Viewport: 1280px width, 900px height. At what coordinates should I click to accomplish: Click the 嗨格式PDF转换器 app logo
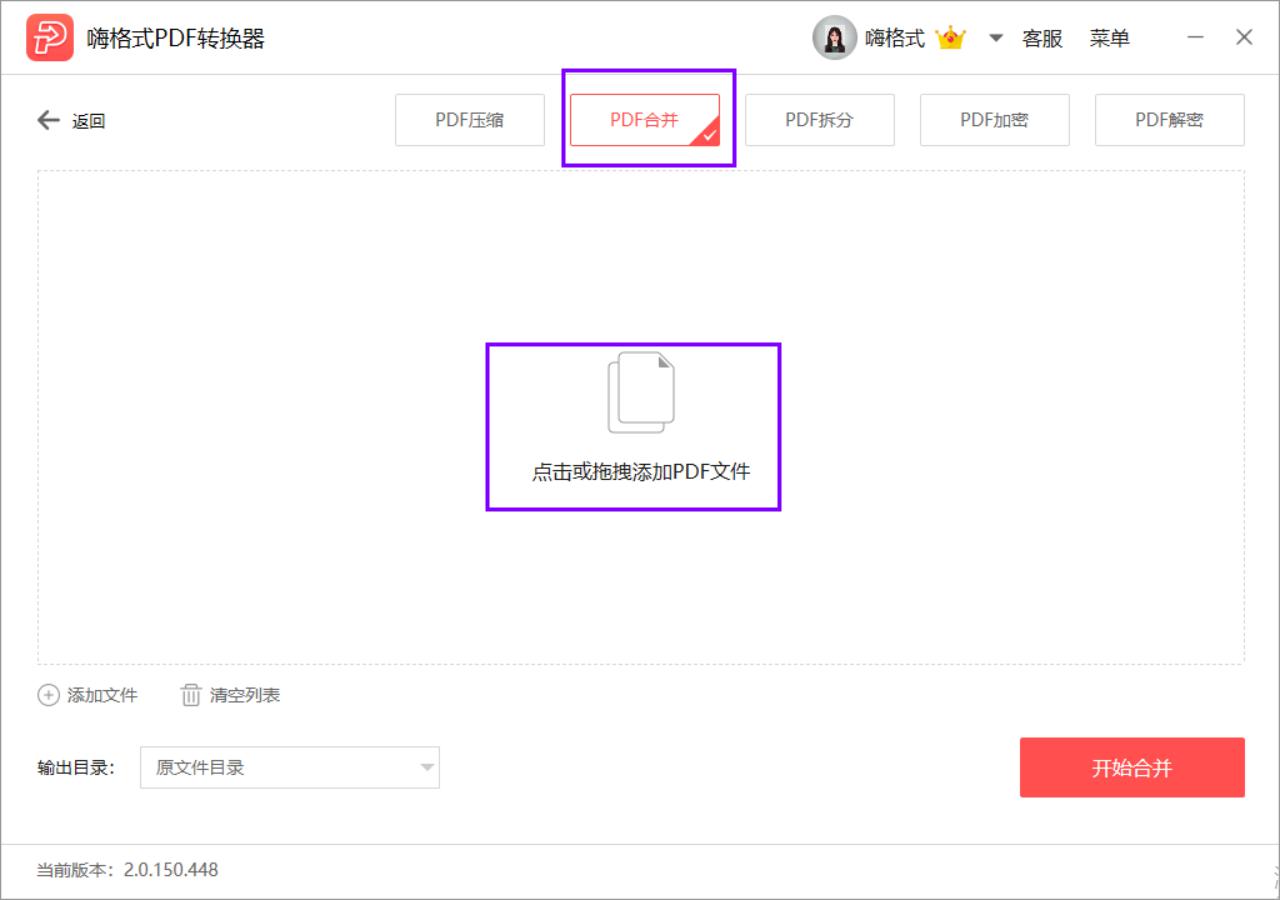pos(50,38)
